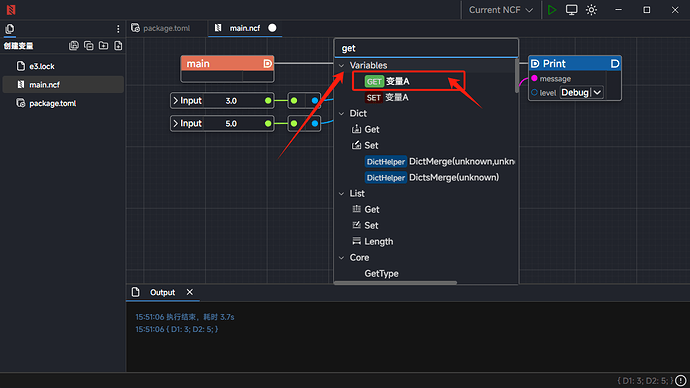Select the e3.lock file

(x=63, y=66)
